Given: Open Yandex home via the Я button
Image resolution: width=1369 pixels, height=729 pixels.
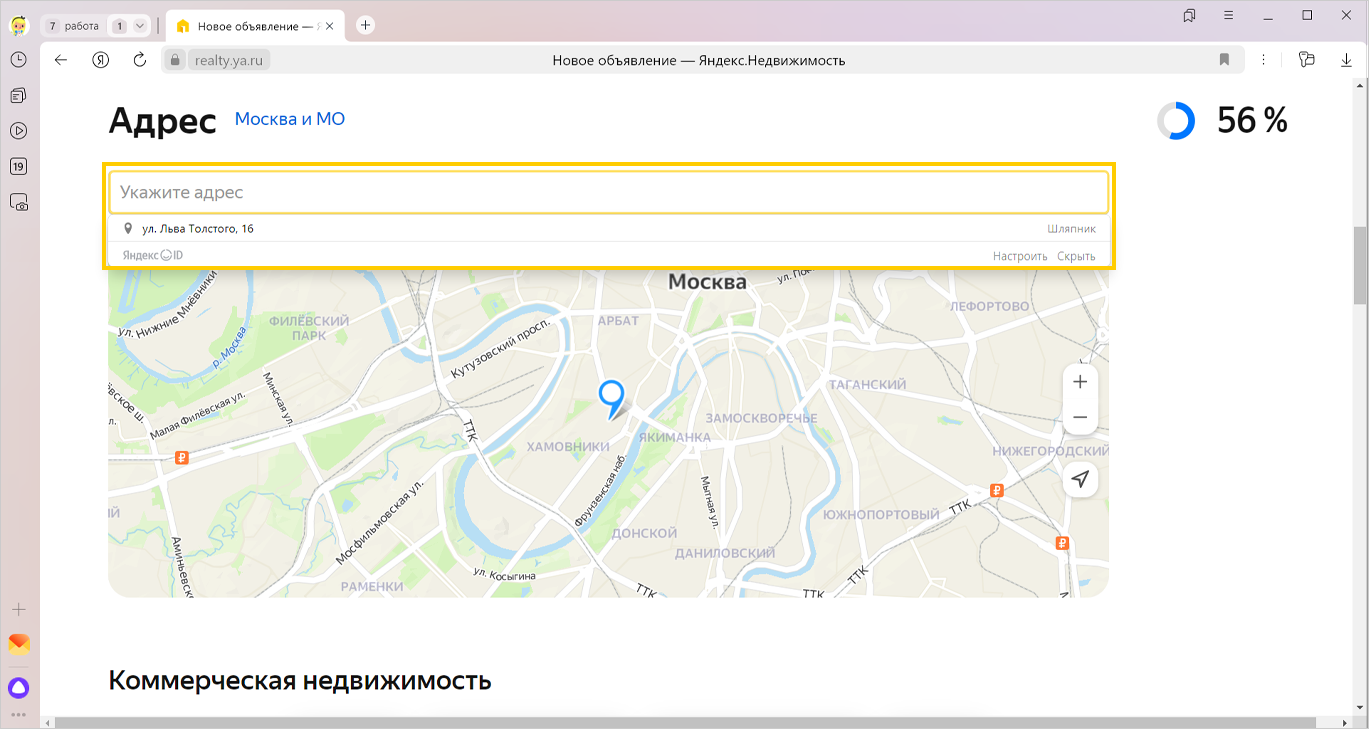Looking at the screenshot, I should pyautogui.click(x=100, y=60).
